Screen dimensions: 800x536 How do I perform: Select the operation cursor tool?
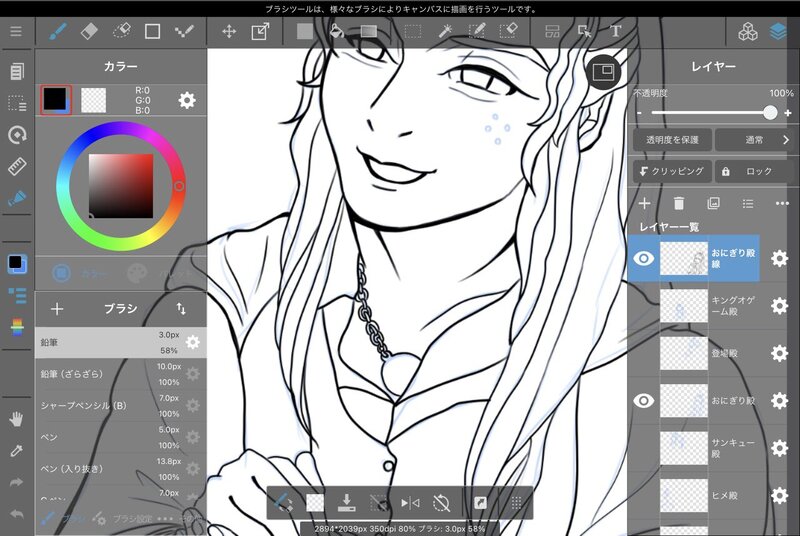pos(584,31)
